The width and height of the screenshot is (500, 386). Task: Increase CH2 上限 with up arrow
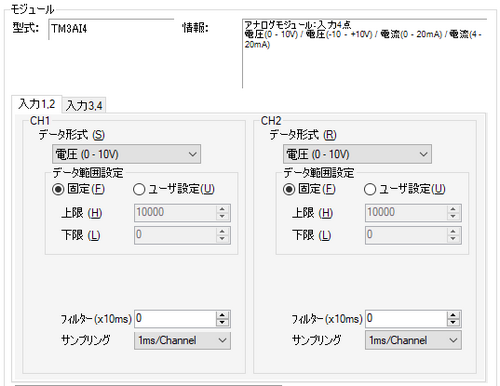453,209
